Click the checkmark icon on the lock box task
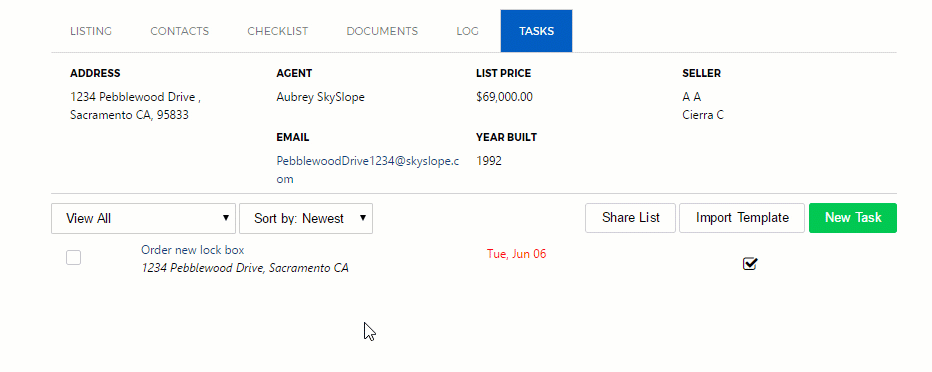 [x=750, y=263]
